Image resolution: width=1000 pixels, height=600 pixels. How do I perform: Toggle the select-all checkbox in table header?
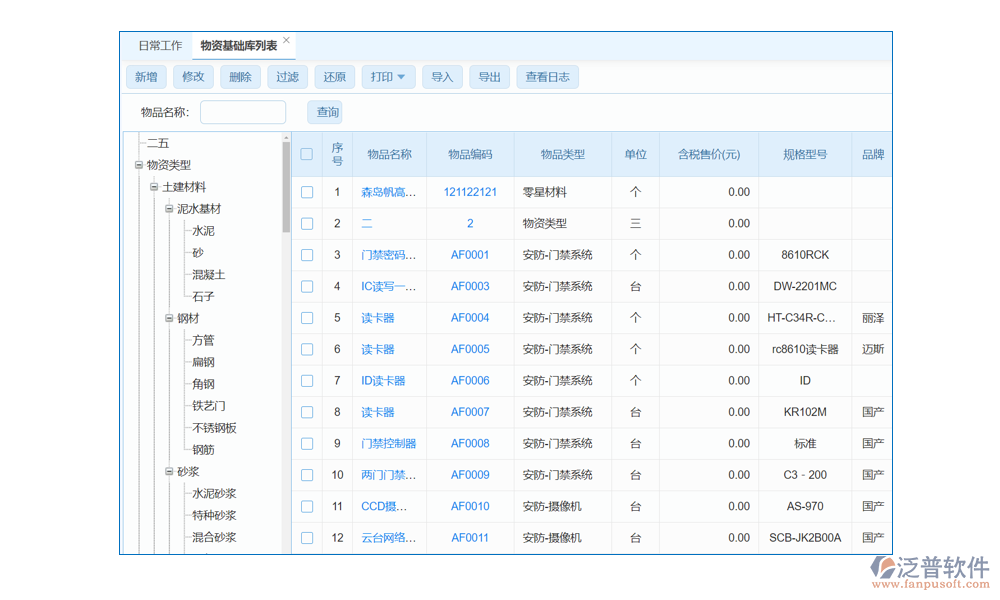(x=307, y=154)
